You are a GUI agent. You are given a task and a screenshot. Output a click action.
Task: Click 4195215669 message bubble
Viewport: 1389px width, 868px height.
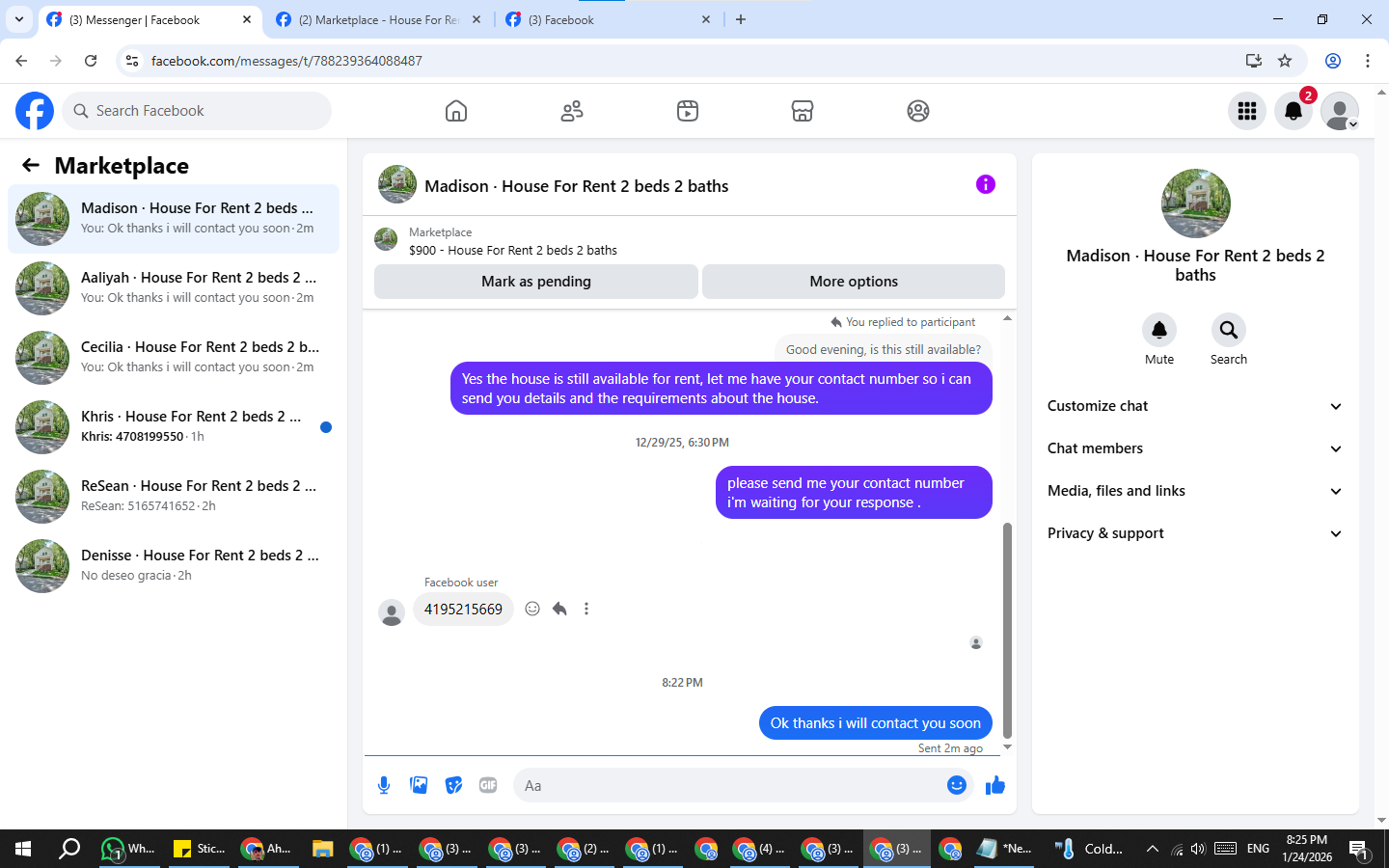point(463,609)
